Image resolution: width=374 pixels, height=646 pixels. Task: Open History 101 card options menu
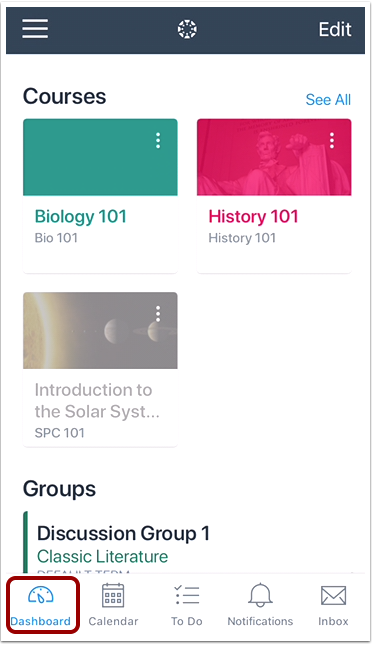point(332,141)
